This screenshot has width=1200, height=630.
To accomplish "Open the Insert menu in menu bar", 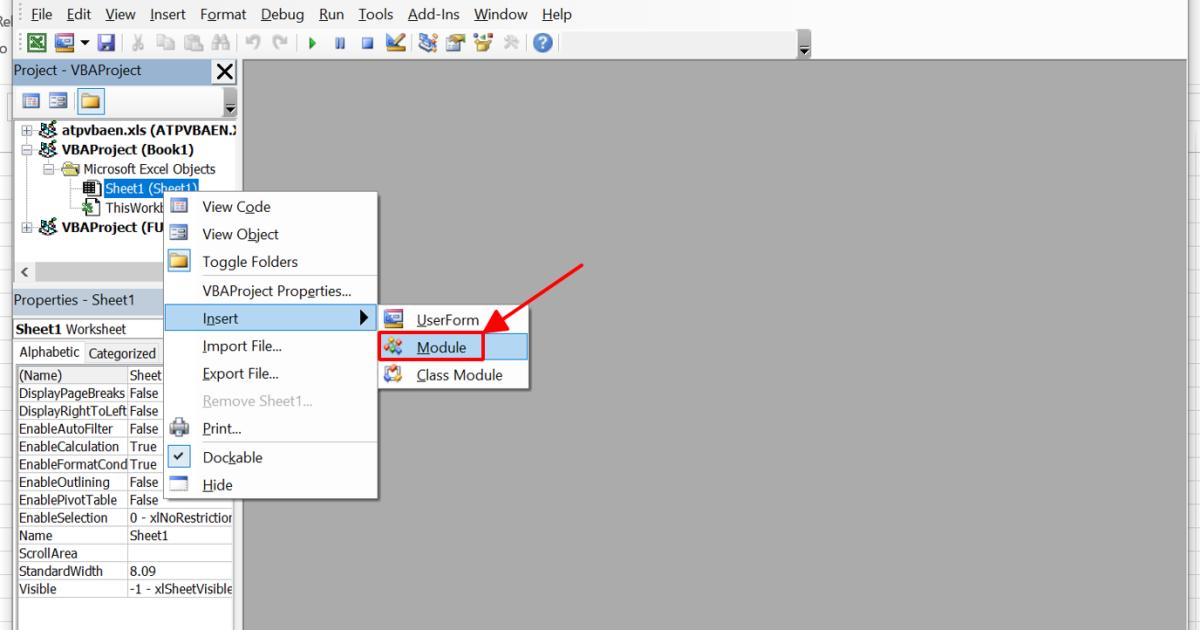I will tap(168, 14).
